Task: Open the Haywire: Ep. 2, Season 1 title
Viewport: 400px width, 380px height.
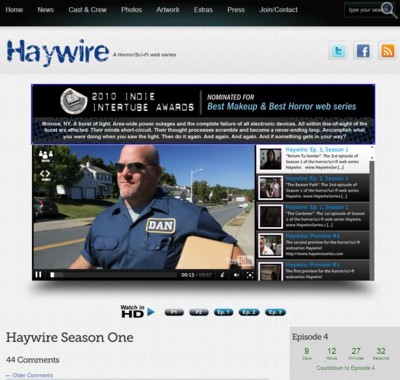Action: coord(317,178)
